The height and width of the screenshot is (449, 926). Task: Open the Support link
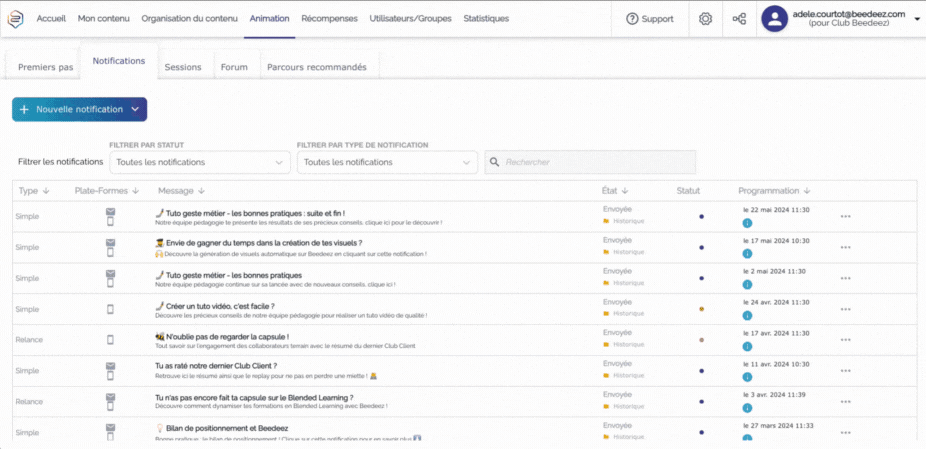coord(649,19)
